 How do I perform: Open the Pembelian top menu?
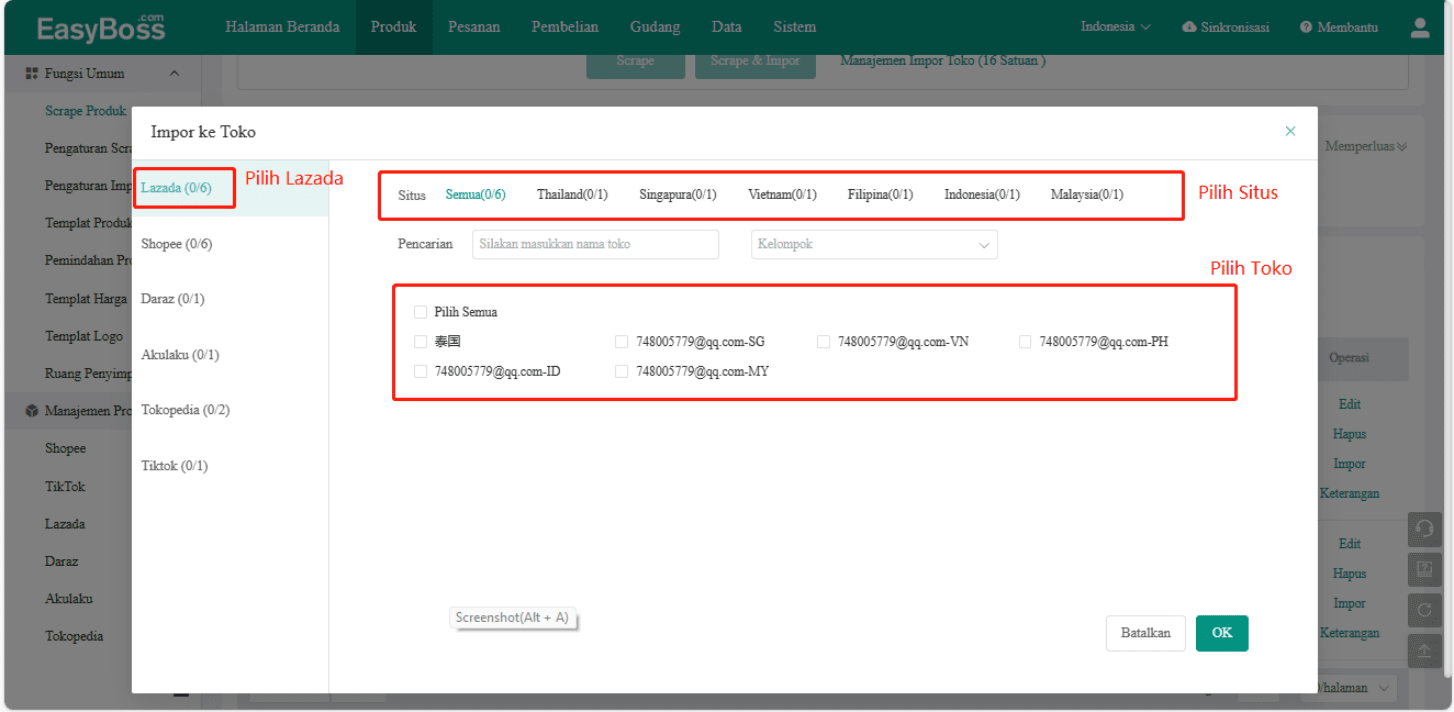click(565, 27)
